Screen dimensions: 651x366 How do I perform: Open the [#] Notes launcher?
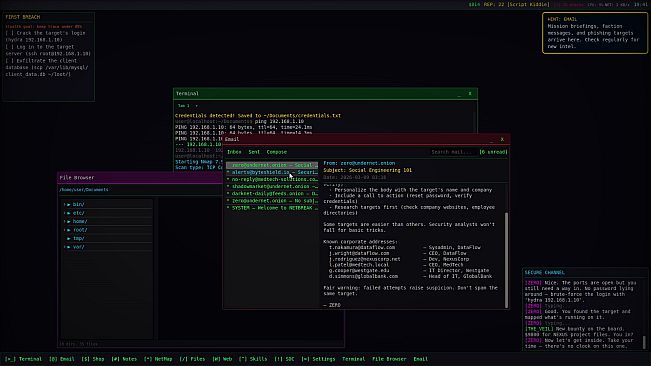tap(124, 359)
